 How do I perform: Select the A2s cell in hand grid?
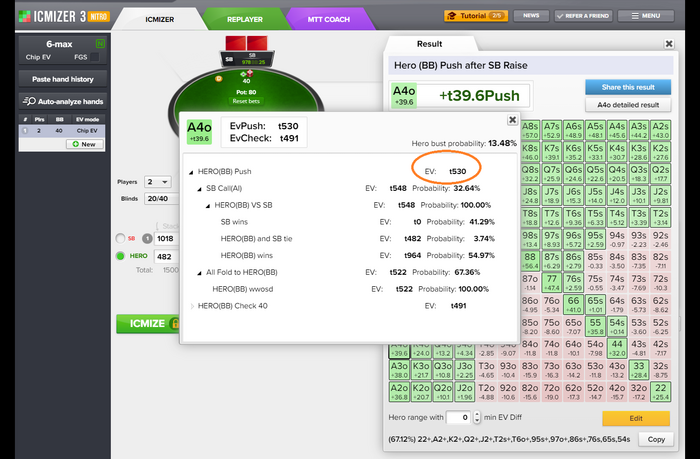[660, 130]
